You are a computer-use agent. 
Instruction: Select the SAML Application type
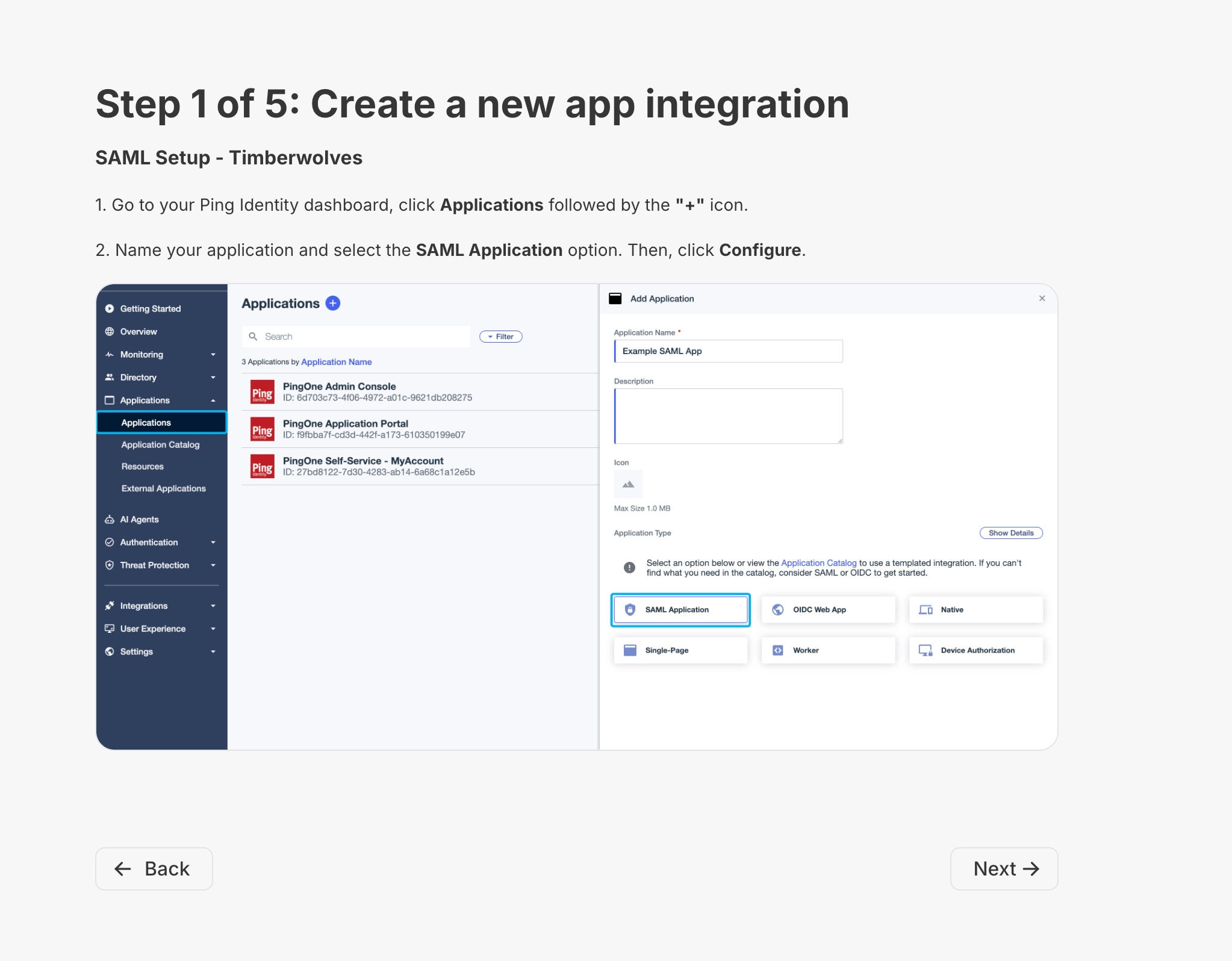point(680,610)
